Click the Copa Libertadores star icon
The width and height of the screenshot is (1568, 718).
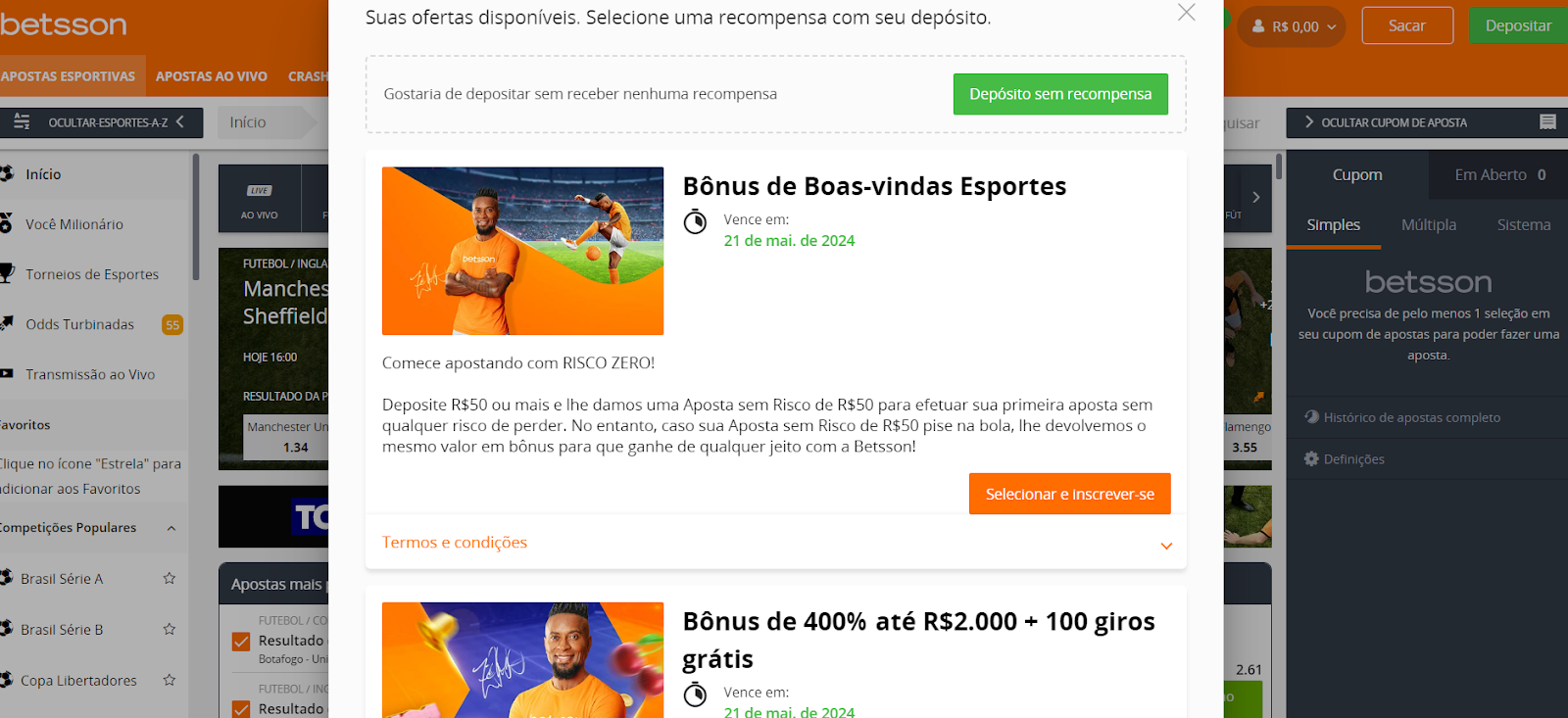[170, 680]
